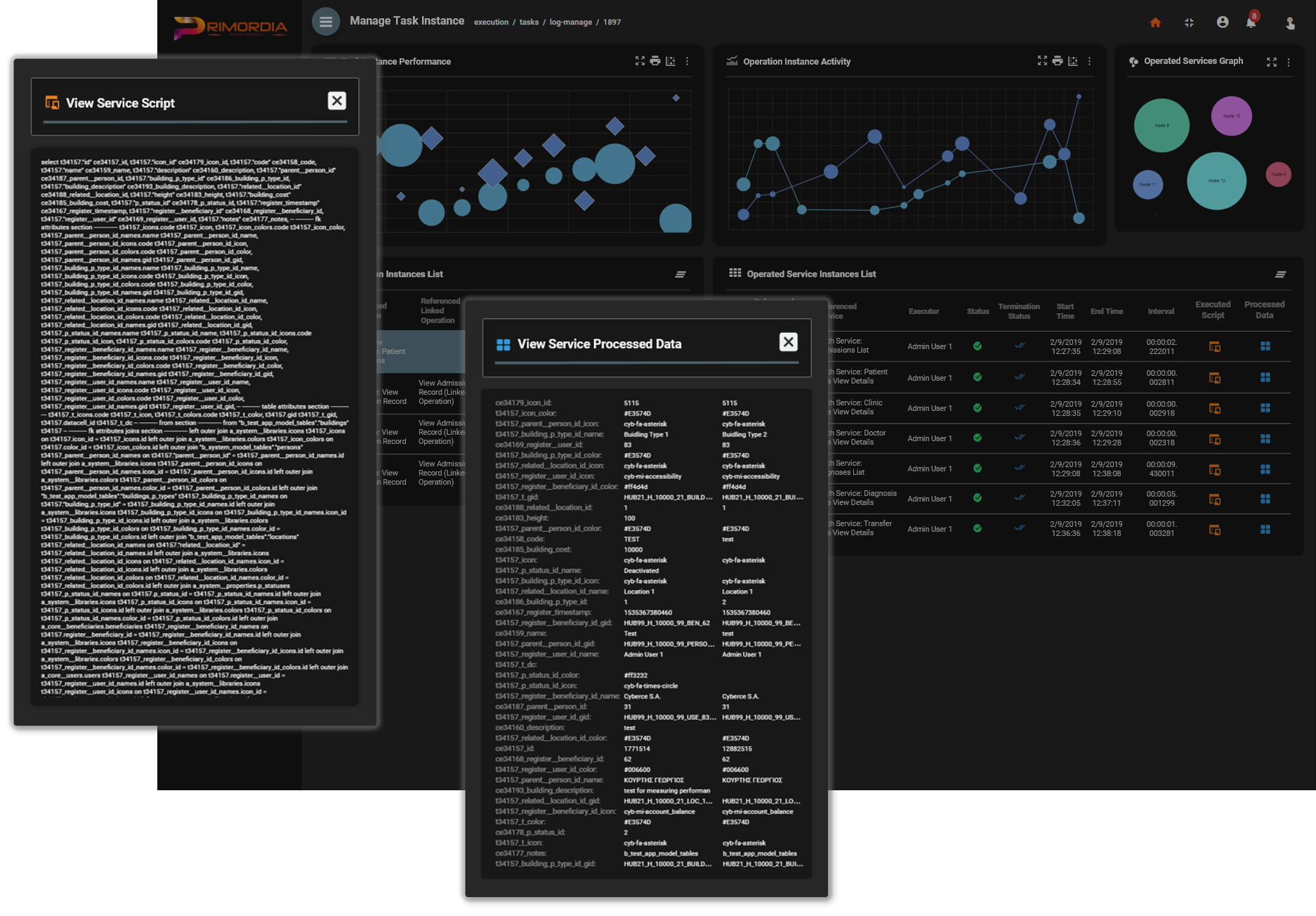View Processed Data for Clinic service row
This screenshot has width=1316, height=916.
coord(1265,408)
